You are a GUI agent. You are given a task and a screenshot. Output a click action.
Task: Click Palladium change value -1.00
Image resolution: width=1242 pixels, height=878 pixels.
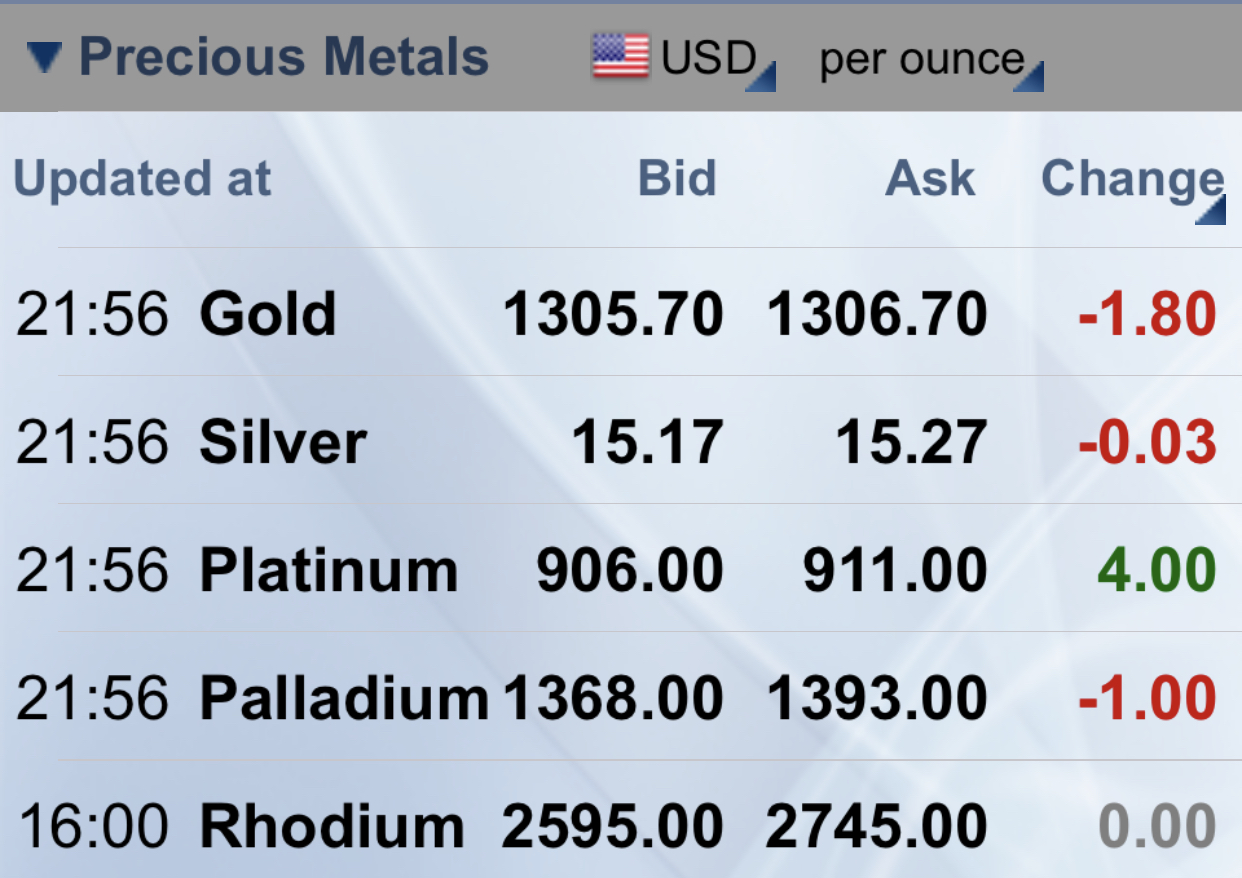[1147, 698]
